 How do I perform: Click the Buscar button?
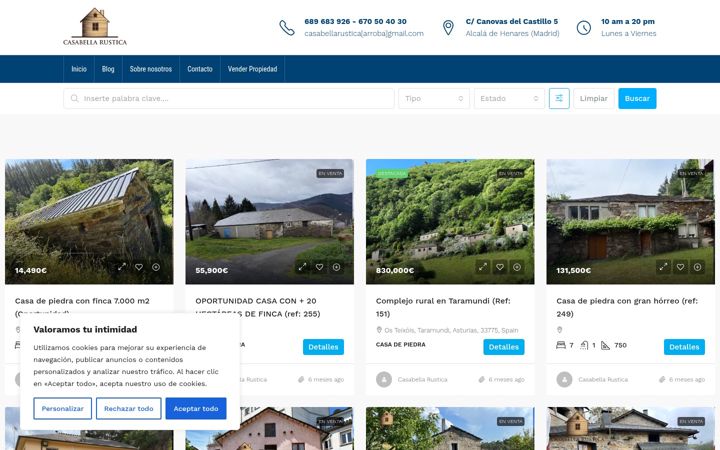point(637,98)
